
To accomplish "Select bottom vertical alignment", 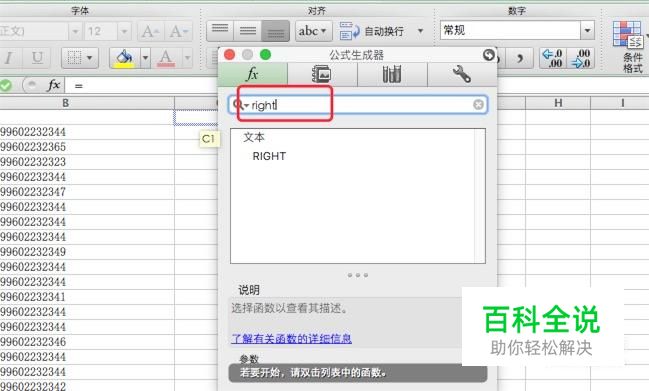I will [x=275, y=31].
